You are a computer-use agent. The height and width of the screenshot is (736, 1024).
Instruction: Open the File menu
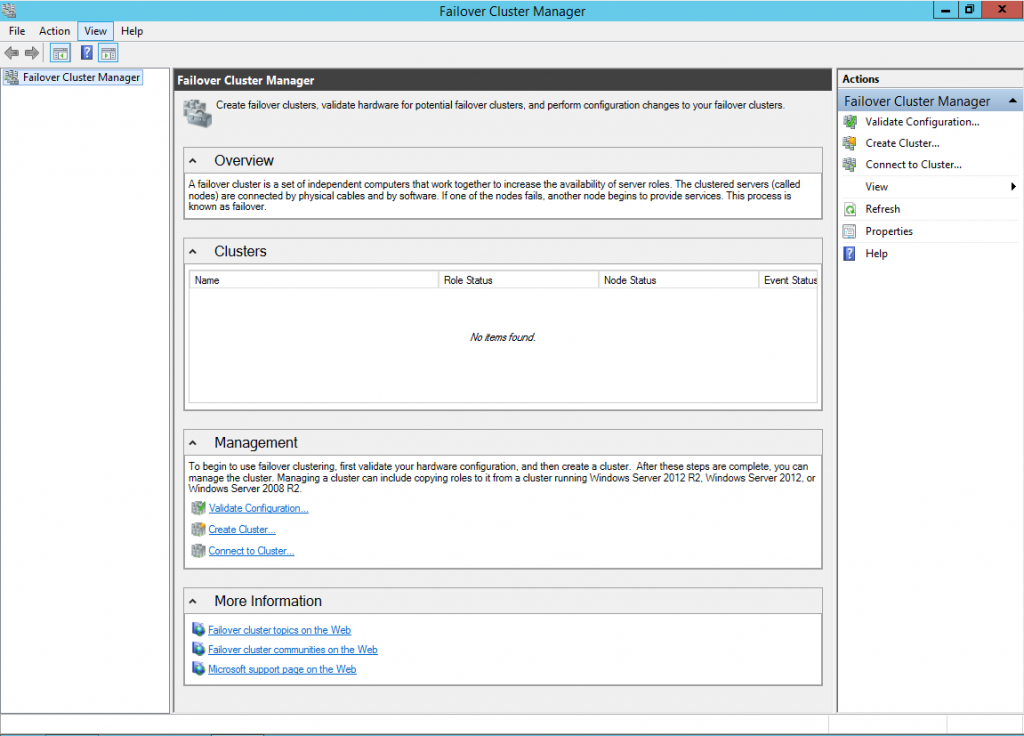pyautogui.click(x=17, y=31)
